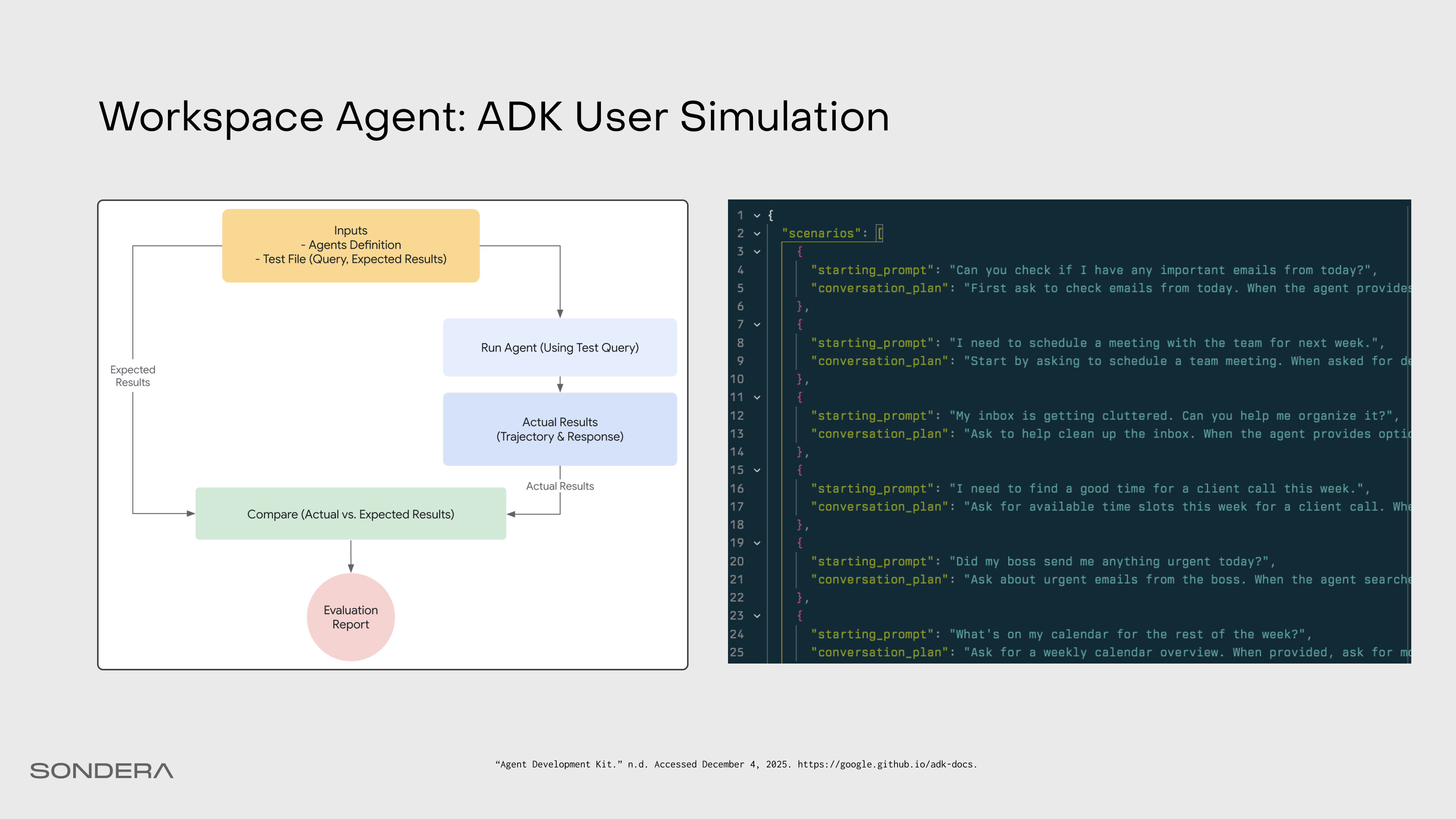Collapse the scenarios array on line 2

pos(757,234)
